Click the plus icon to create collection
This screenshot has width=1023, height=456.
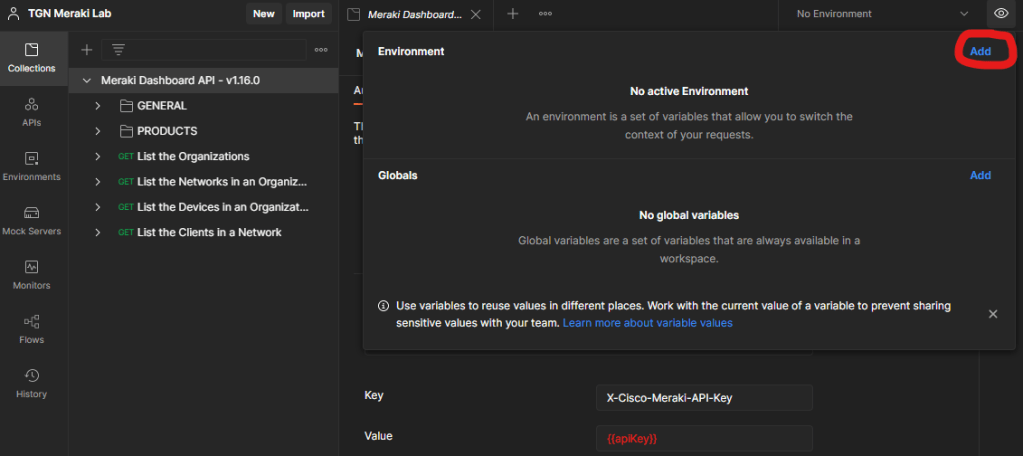[x=86, y=49]
